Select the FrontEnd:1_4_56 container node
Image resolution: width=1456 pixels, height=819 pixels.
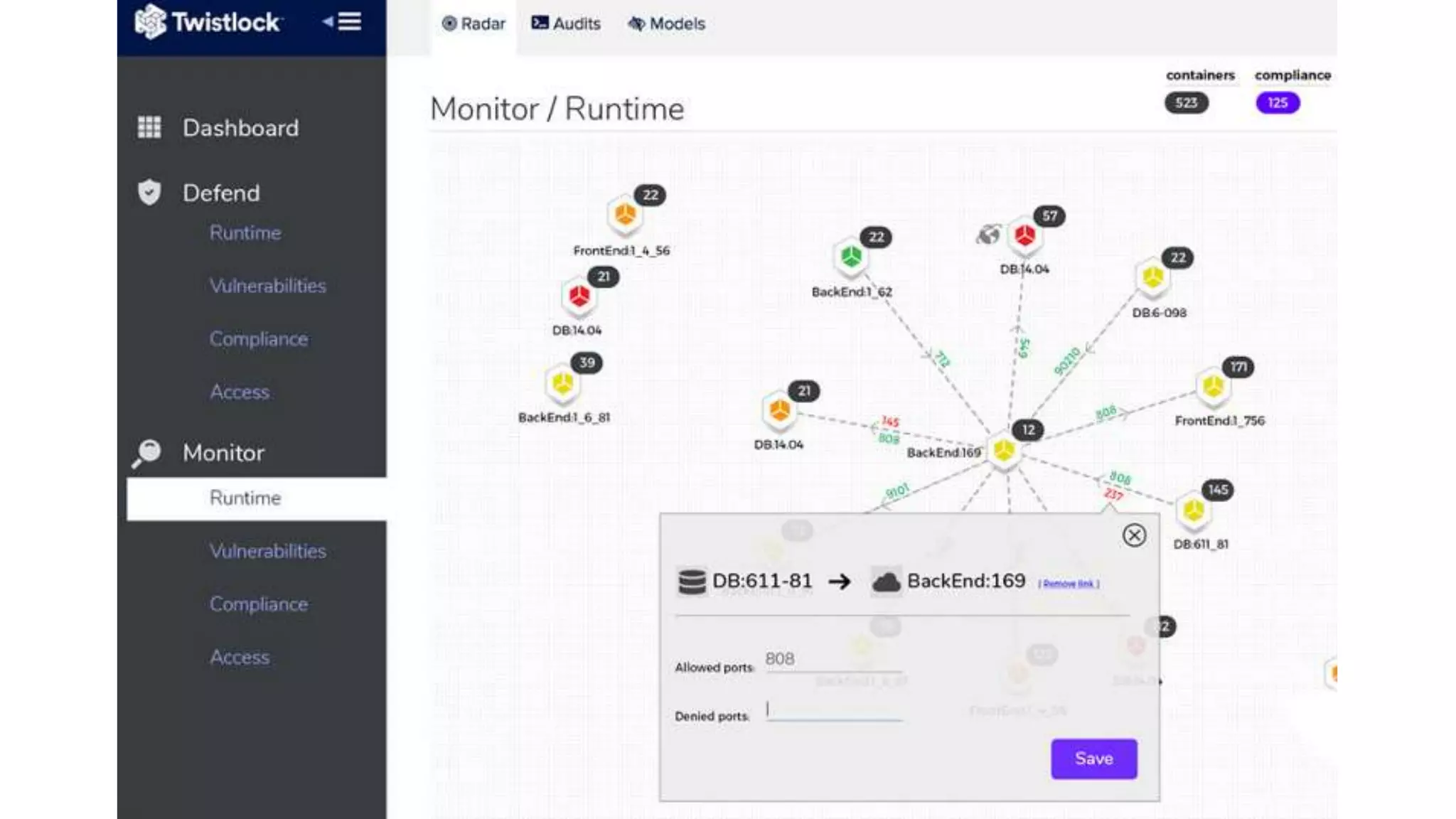625,214
